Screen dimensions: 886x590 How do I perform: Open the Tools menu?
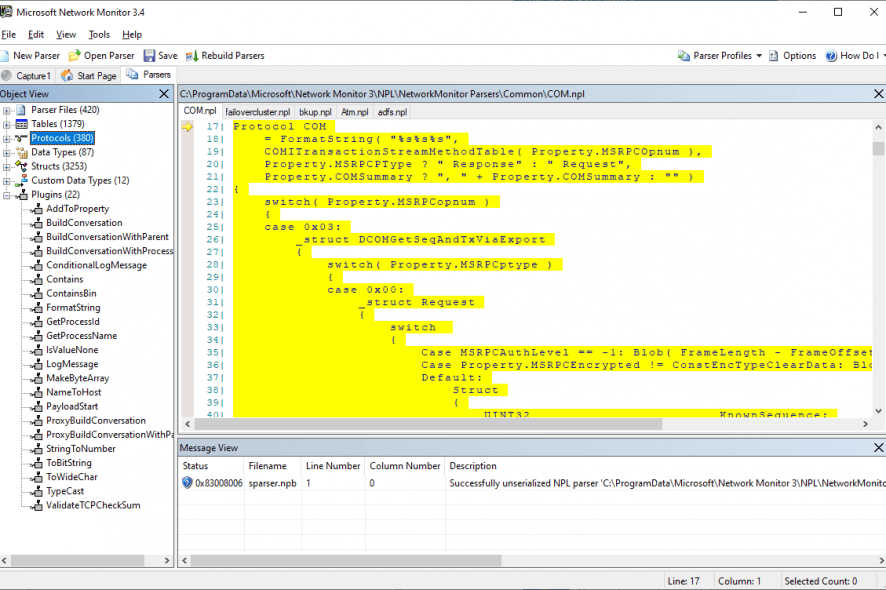pos(99,34)
